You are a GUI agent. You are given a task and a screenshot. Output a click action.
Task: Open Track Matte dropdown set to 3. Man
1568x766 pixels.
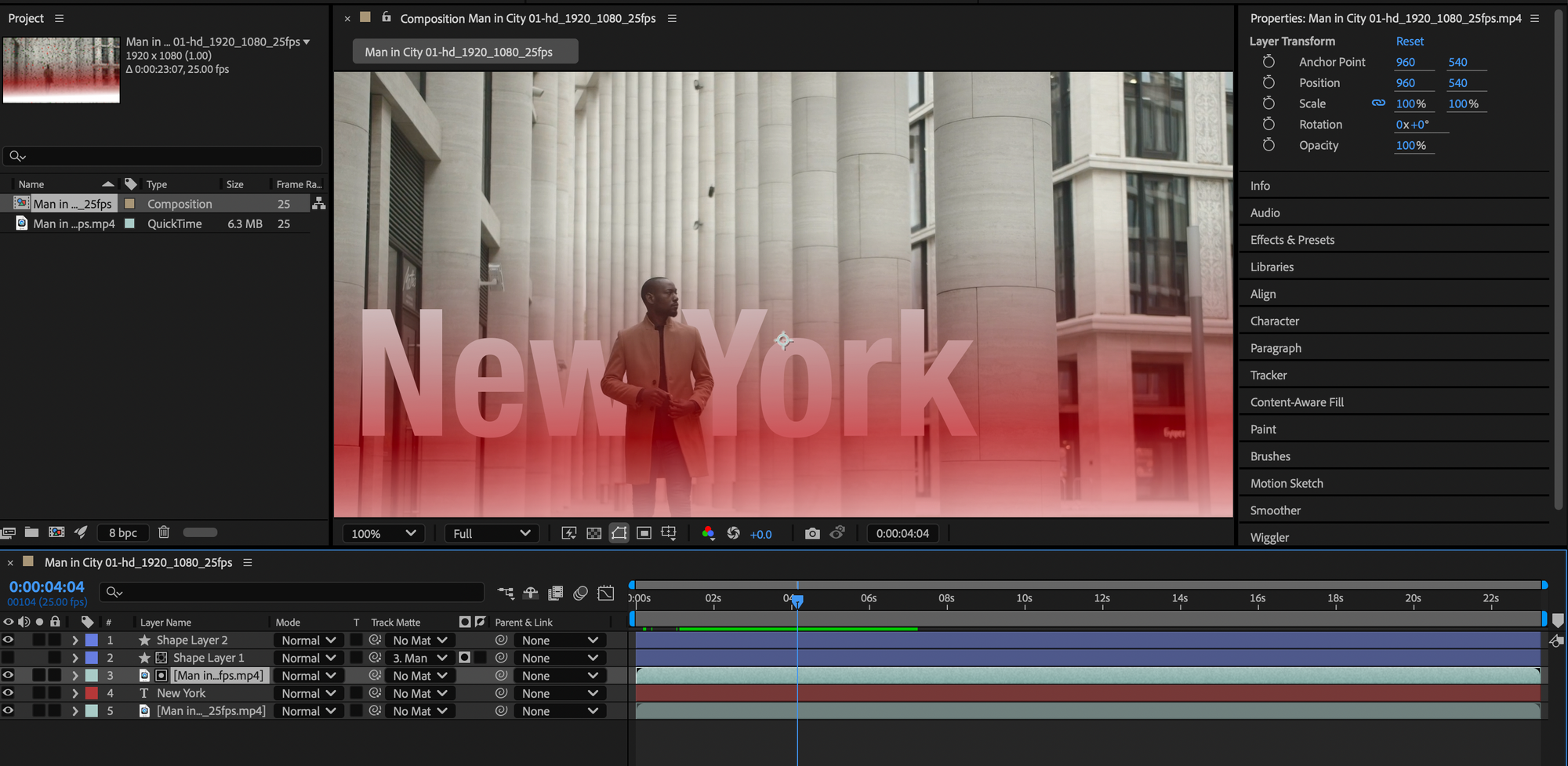point(419,658)
